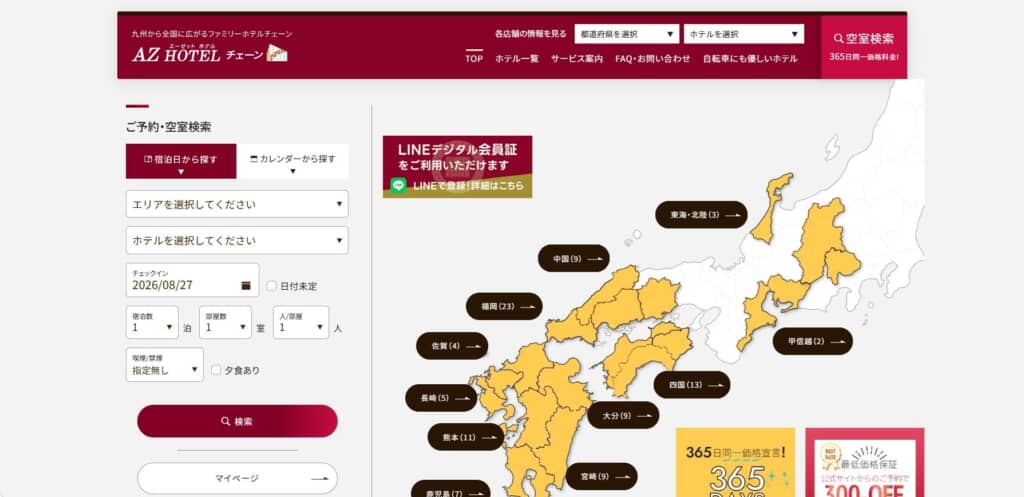
Task: Open FAQ・お問い合わせ menu item
Action: point(652,58)
